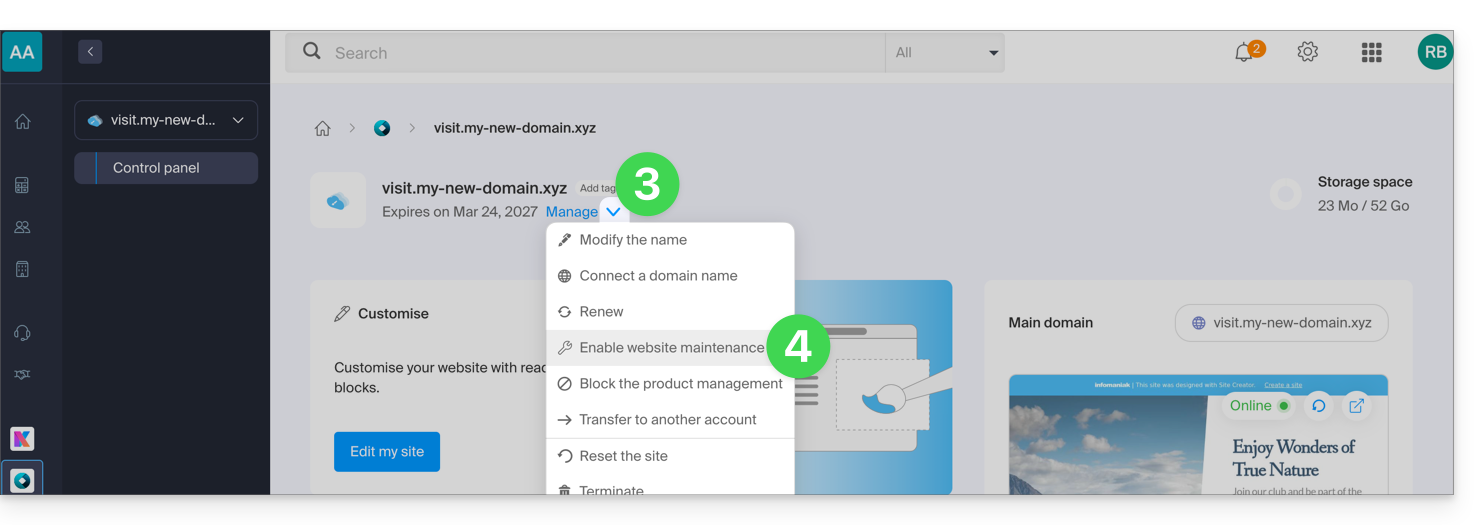Select Modify the name menu entry

click(633, 240)
